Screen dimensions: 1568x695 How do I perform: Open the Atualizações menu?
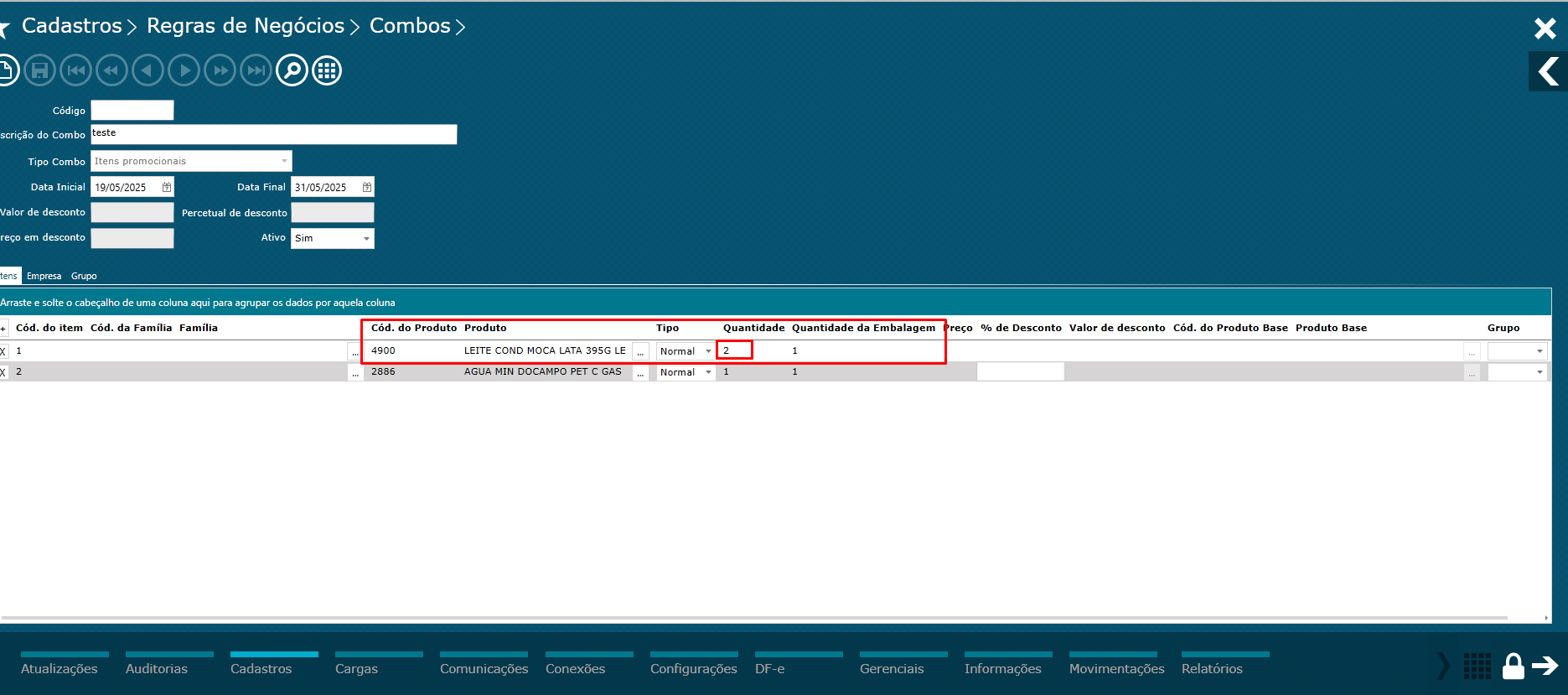click(x=60, y=668)
